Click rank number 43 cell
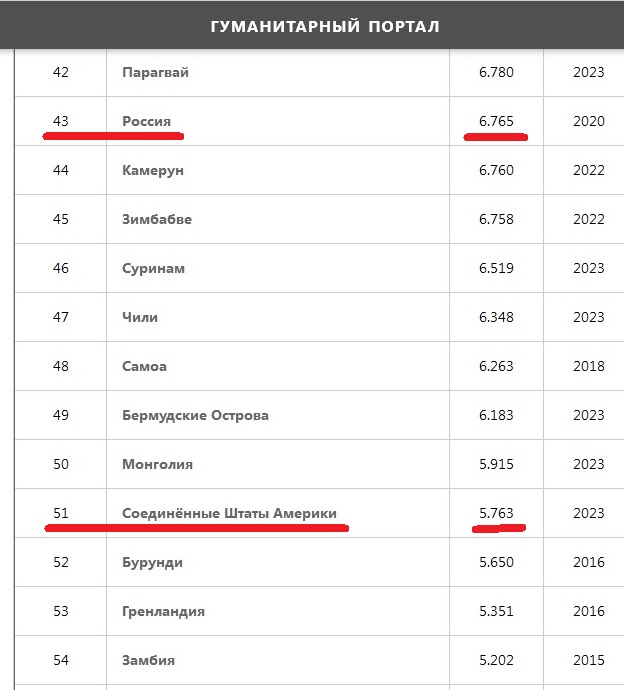Image resolution: width=624 pixels, height=690 pixels. click(61, 121)
